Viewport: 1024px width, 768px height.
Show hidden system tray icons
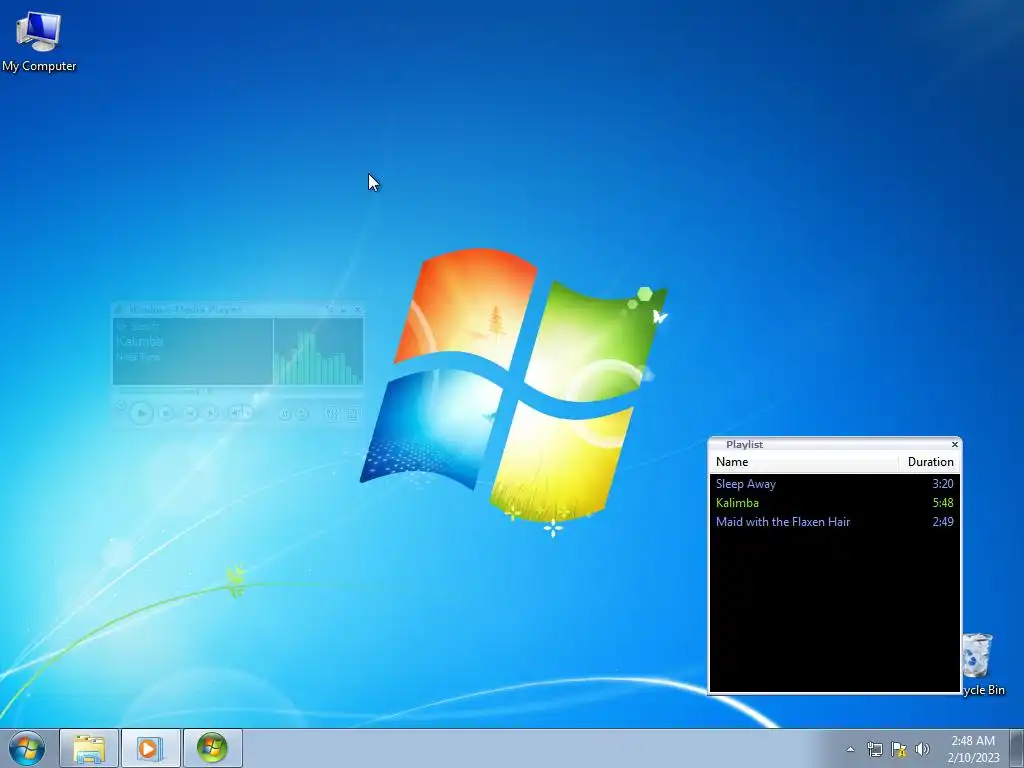(x=850, y=749)
